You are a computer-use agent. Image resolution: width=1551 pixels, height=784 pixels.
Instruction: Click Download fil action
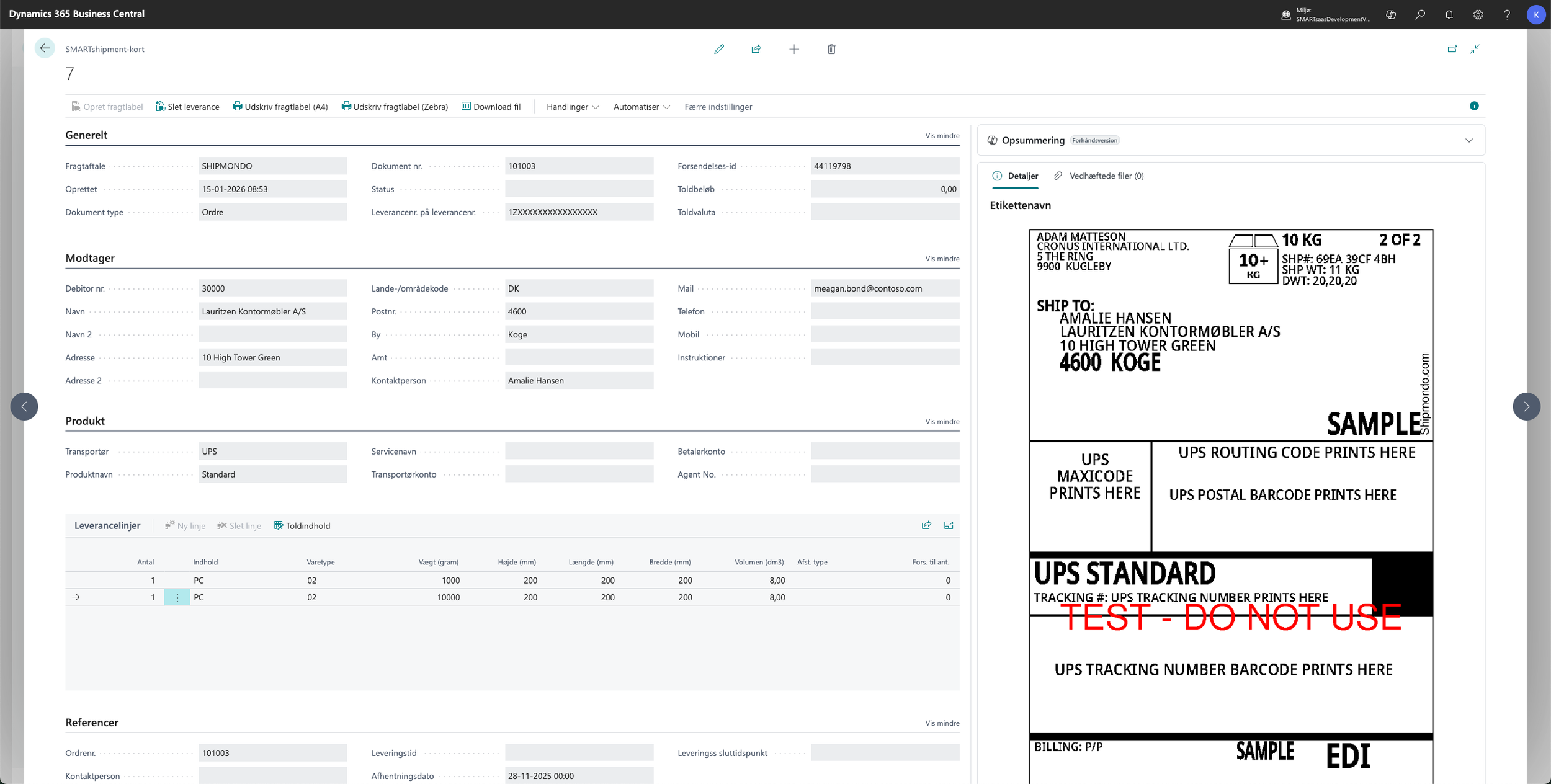(x=491, y=107)
